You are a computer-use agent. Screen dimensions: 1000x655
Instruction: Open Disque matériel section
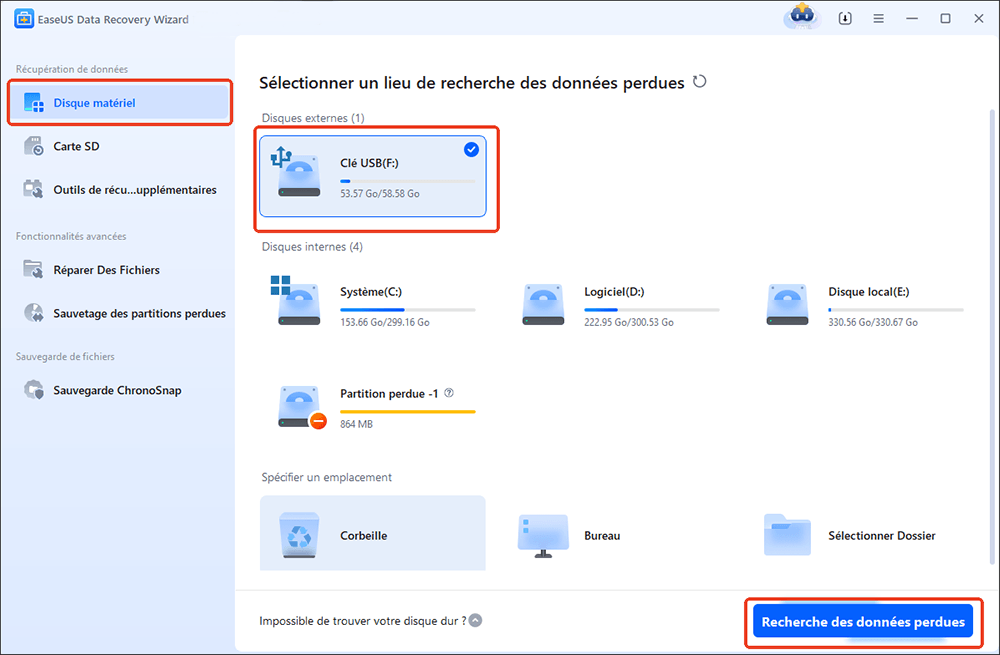[x=120, y=103]
